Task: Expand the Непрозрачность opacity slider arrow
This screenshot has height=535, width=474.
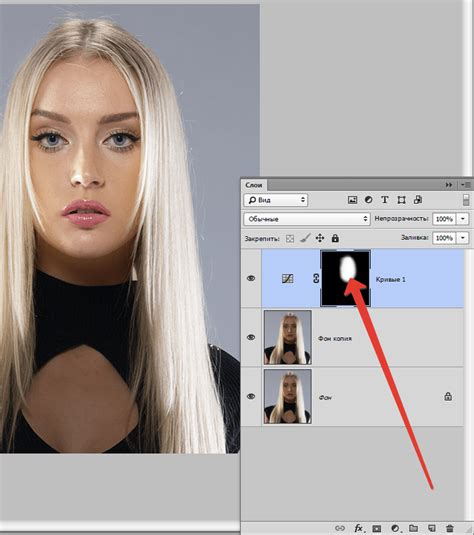Action: click(x=463, y=219)
